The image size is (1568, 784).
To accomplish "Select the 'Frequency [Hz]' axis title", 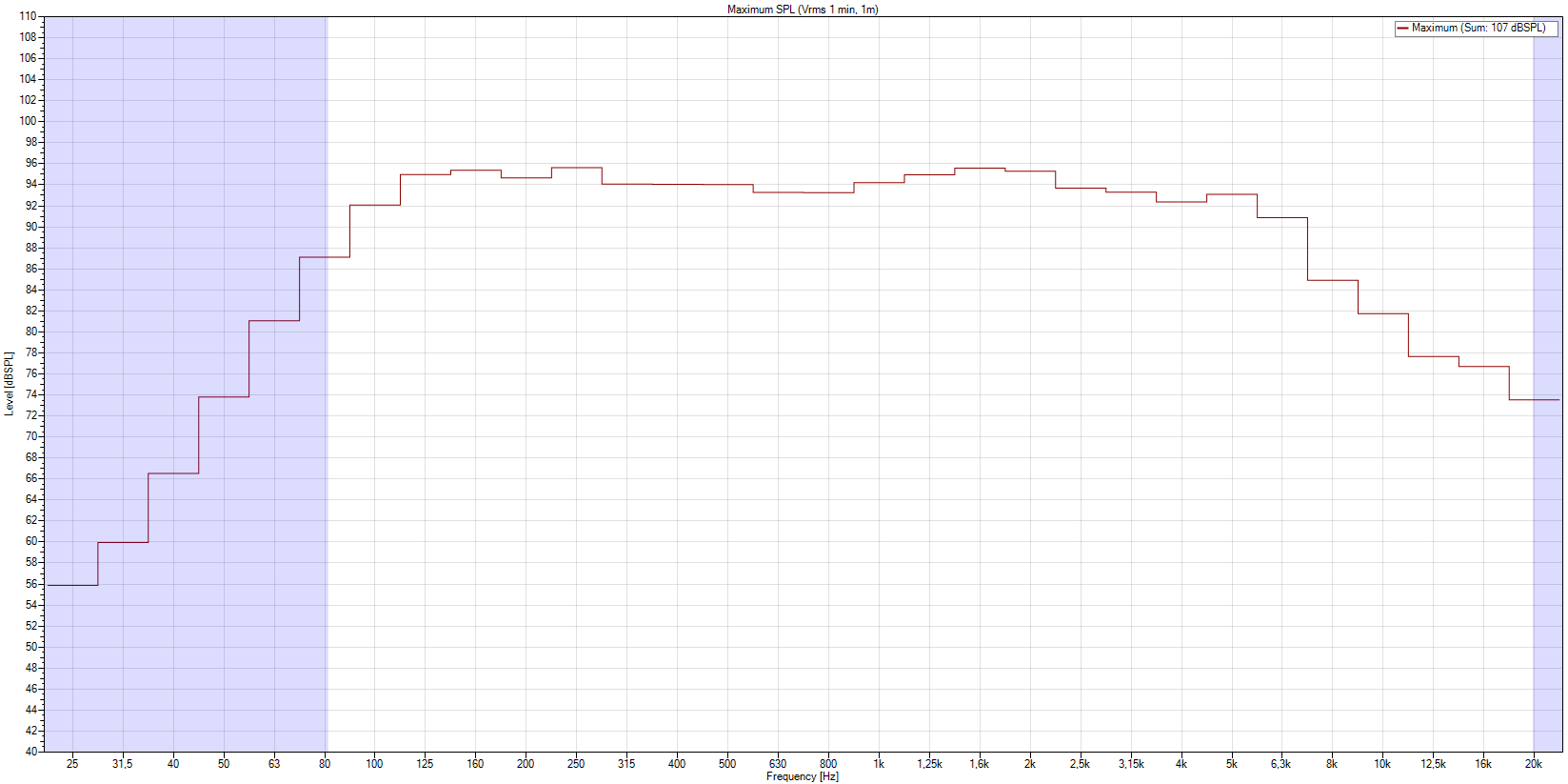I will click(803, 776).
